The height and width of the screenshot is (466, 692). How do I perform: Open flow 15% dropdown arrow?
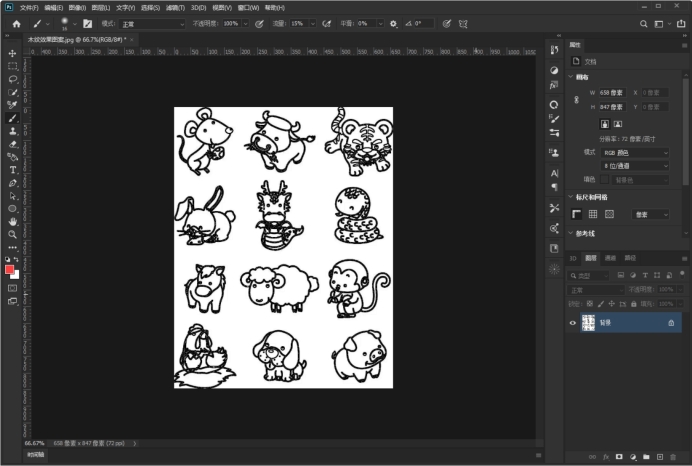coord(312,24)
